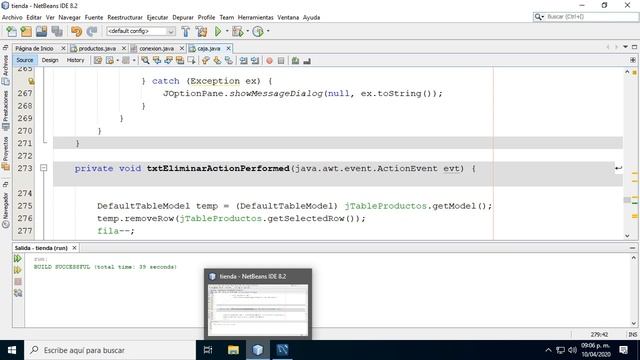640x360 pixels.
Task: Open the Depurar menu
Action: click(183, 17)
